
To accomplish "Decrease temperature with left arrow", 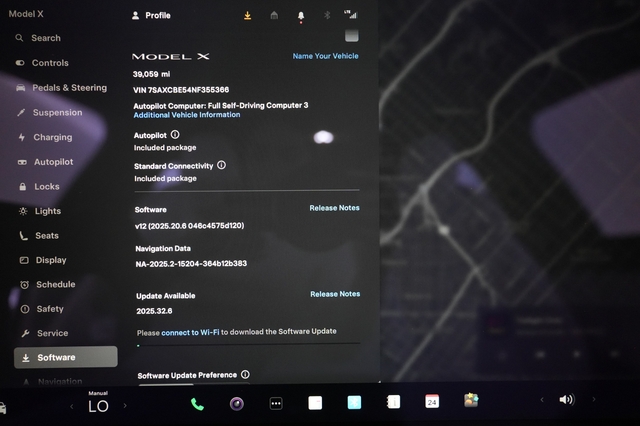I will (x=71, y=407).
